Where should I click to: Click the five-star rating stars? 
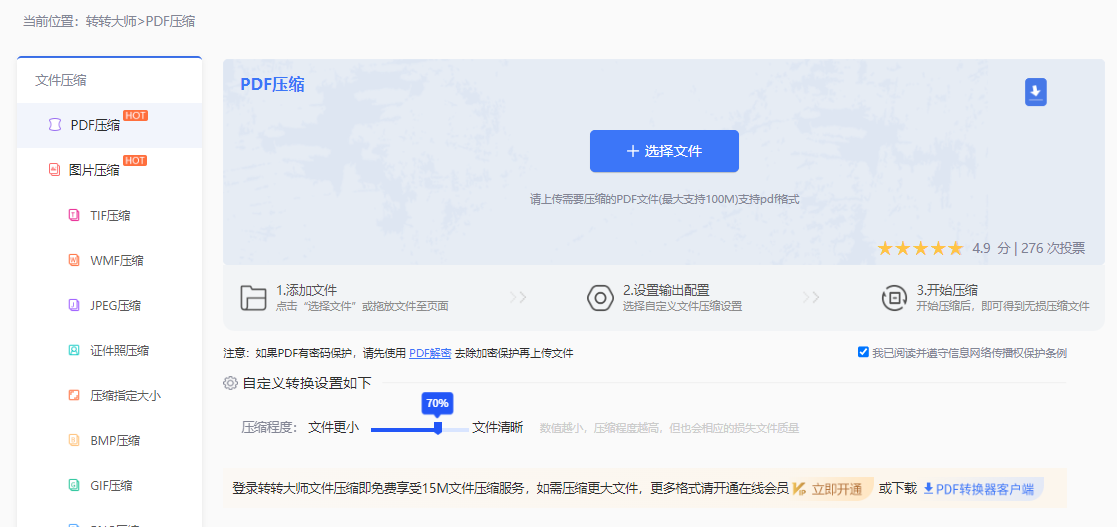920,248
